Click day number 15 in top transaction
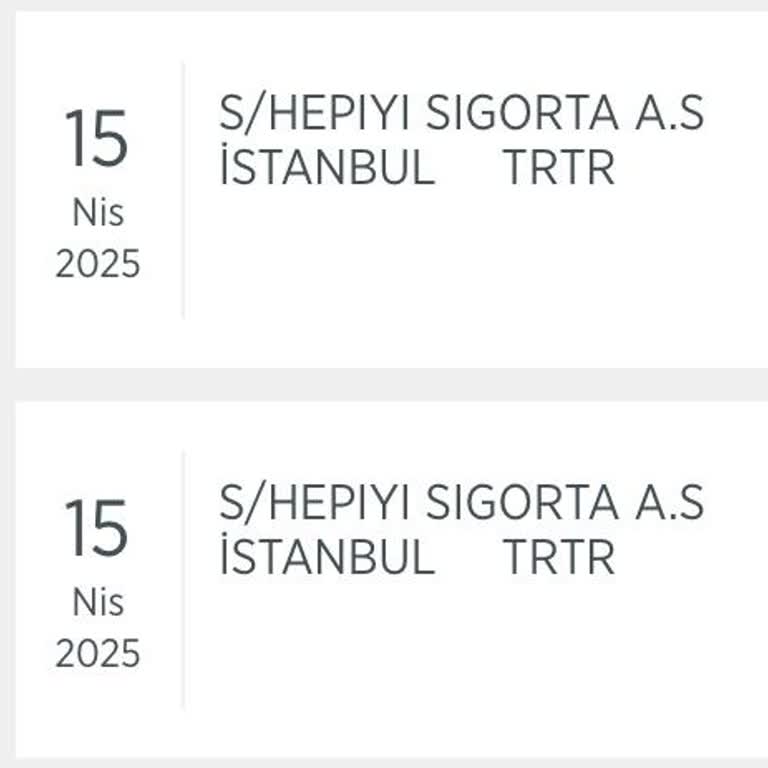The image size is (768, 768). 97,139
